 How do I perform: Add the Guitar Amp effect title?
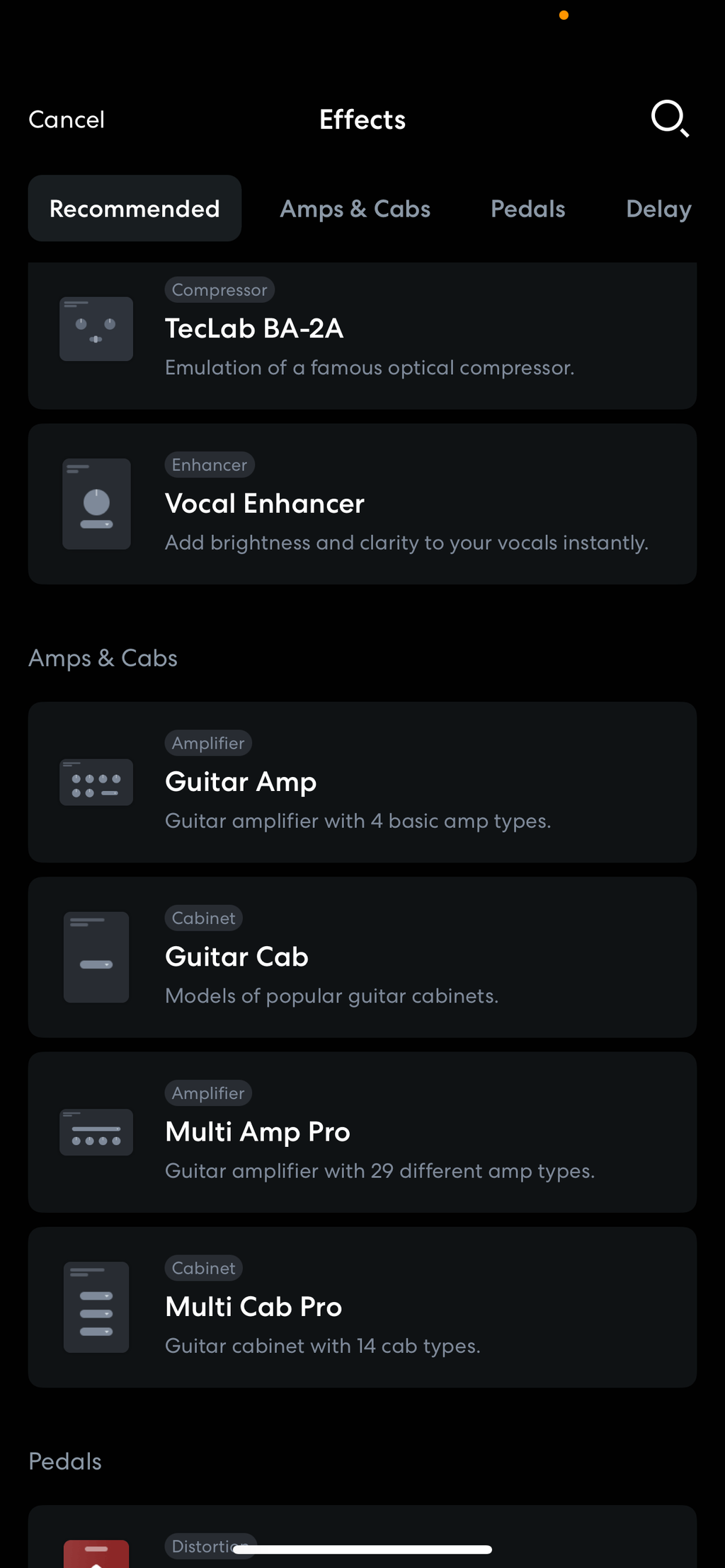point(241,782)
